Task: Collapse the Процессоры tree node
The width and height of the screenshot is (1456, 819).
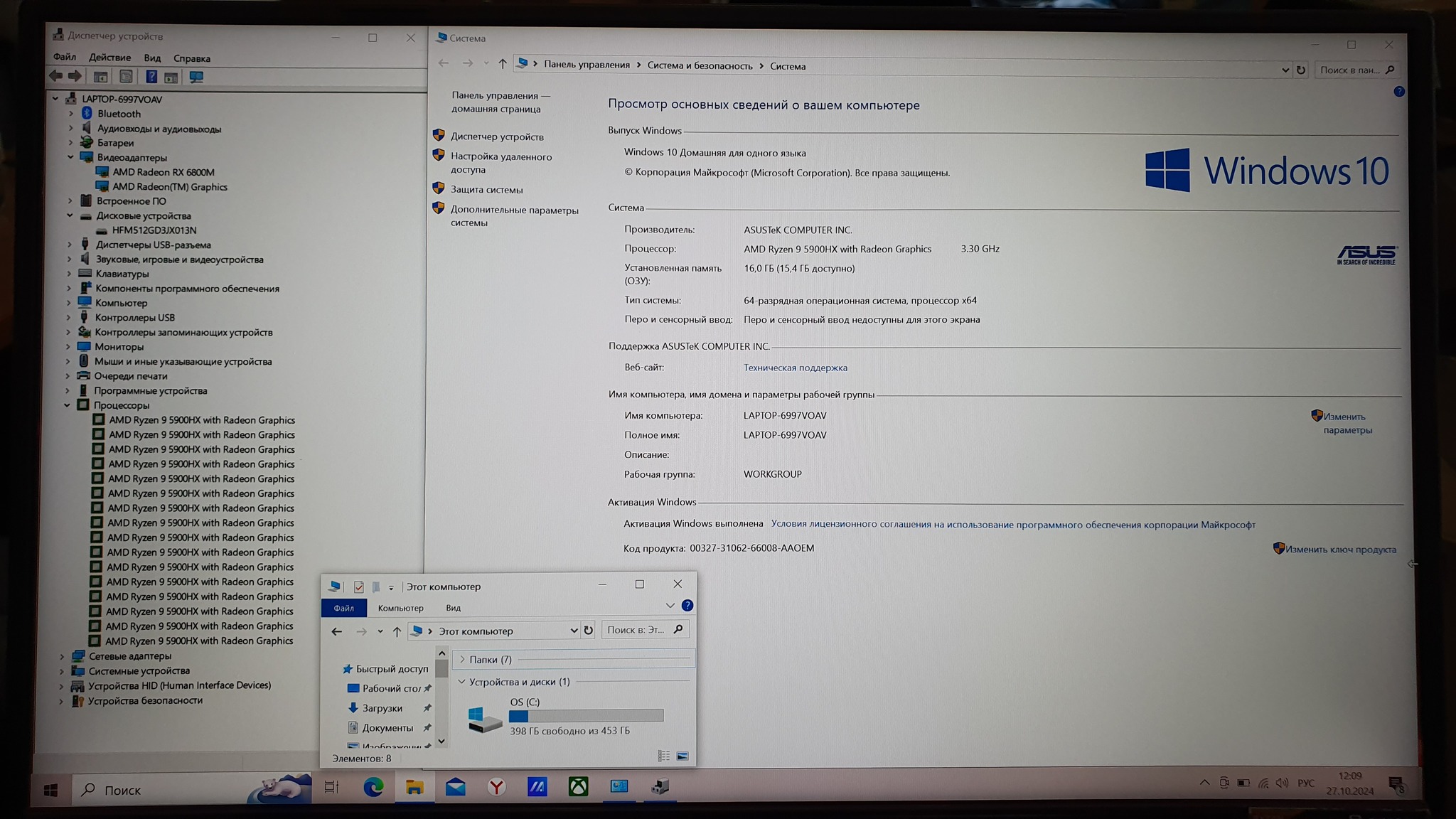Action: tap(68, 405)
